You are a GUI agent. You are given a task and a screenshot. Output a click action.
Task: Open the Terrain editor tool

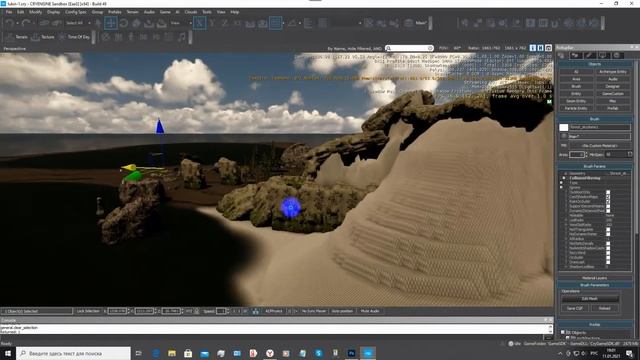pyautogui.click(x=17, y=37)
